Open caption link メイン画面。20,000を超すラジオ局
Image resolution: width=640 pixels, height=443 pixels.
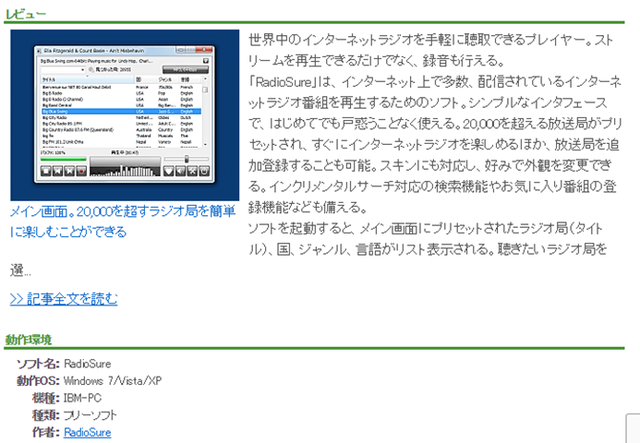coord(122,222)
